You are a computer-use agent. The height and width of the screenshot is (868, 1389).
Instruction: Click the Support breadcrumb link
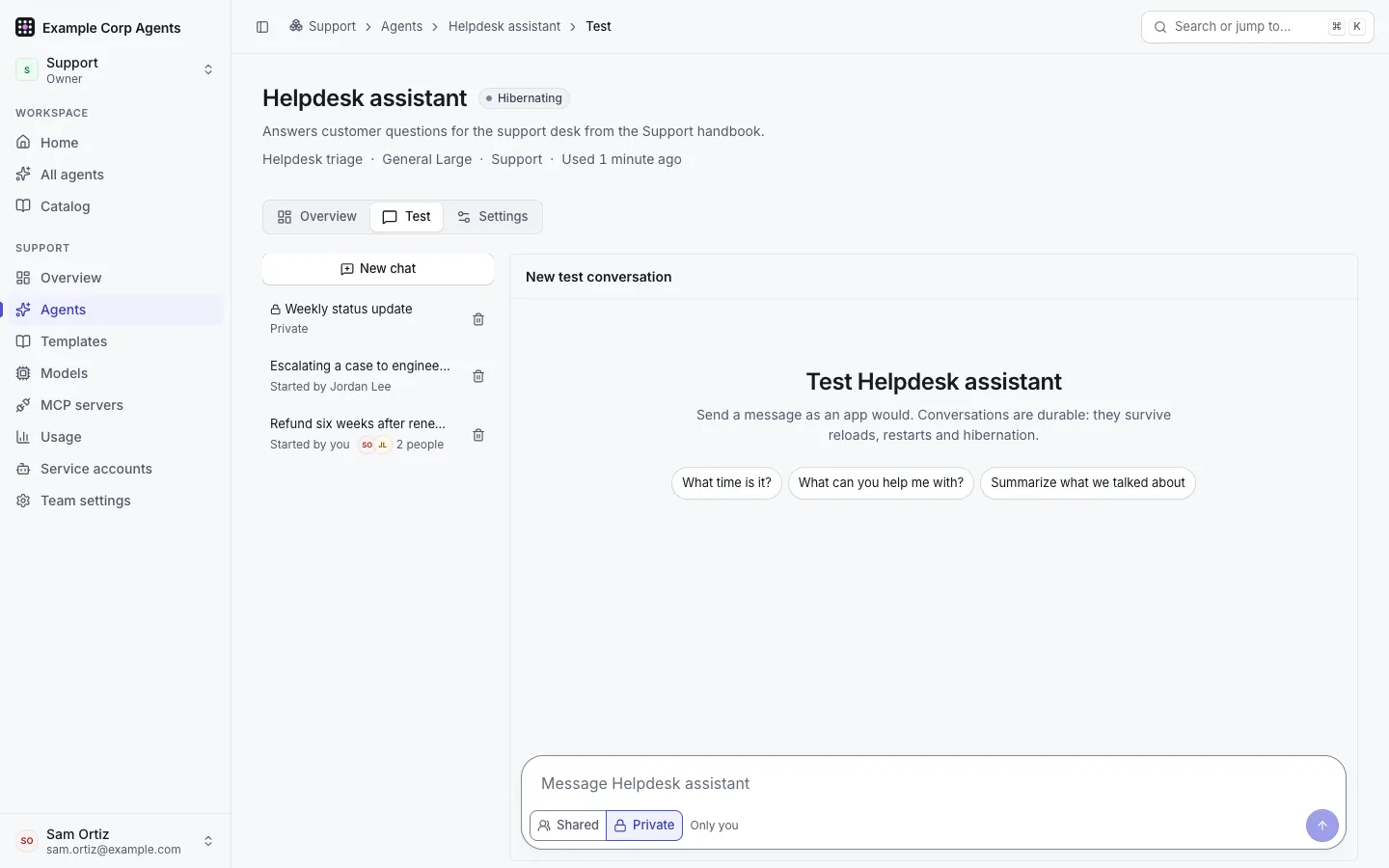pos(322,27)
